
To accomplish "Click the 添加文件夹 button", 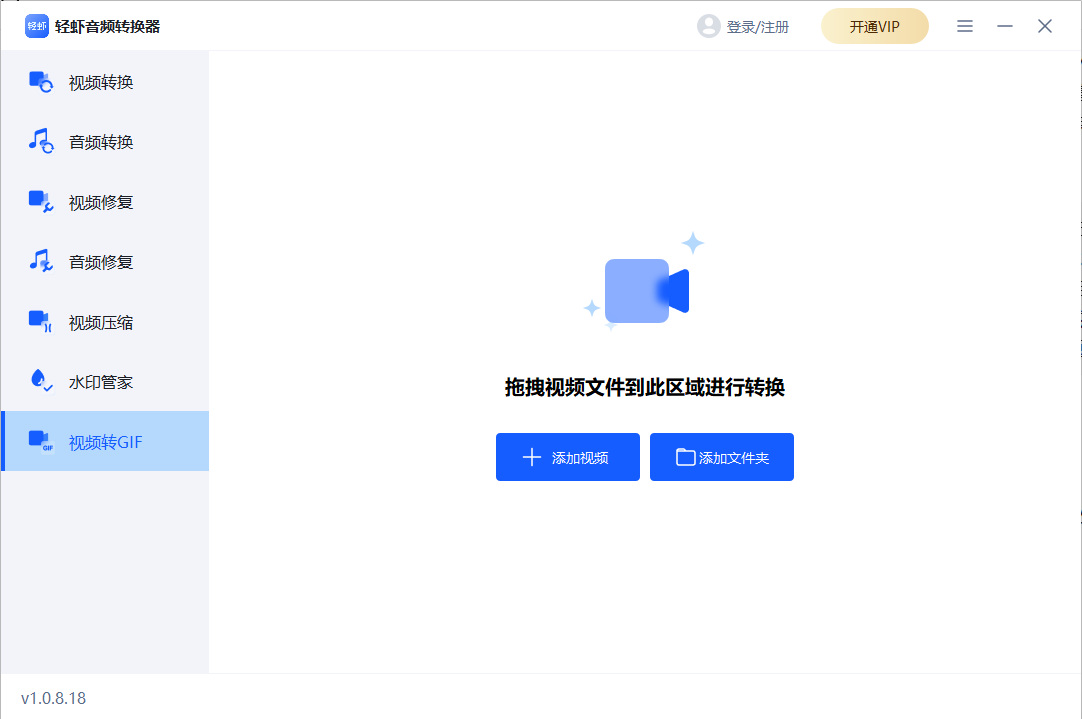I will coord(721,457).
